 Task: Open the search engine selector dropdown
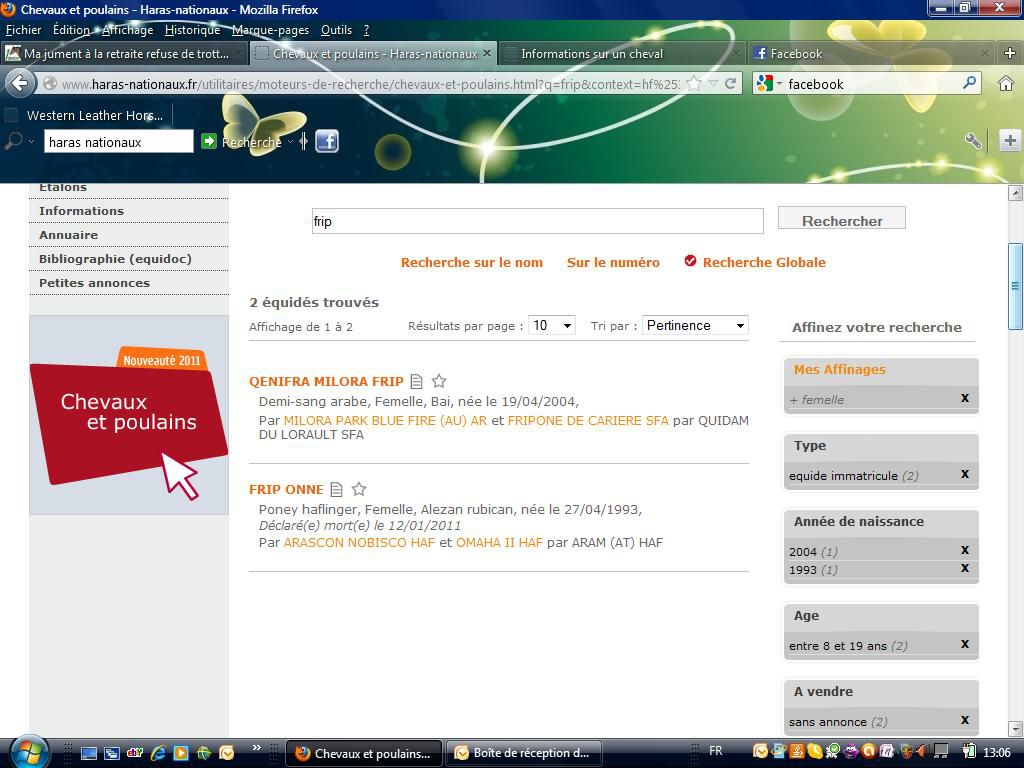pos(767,84)
